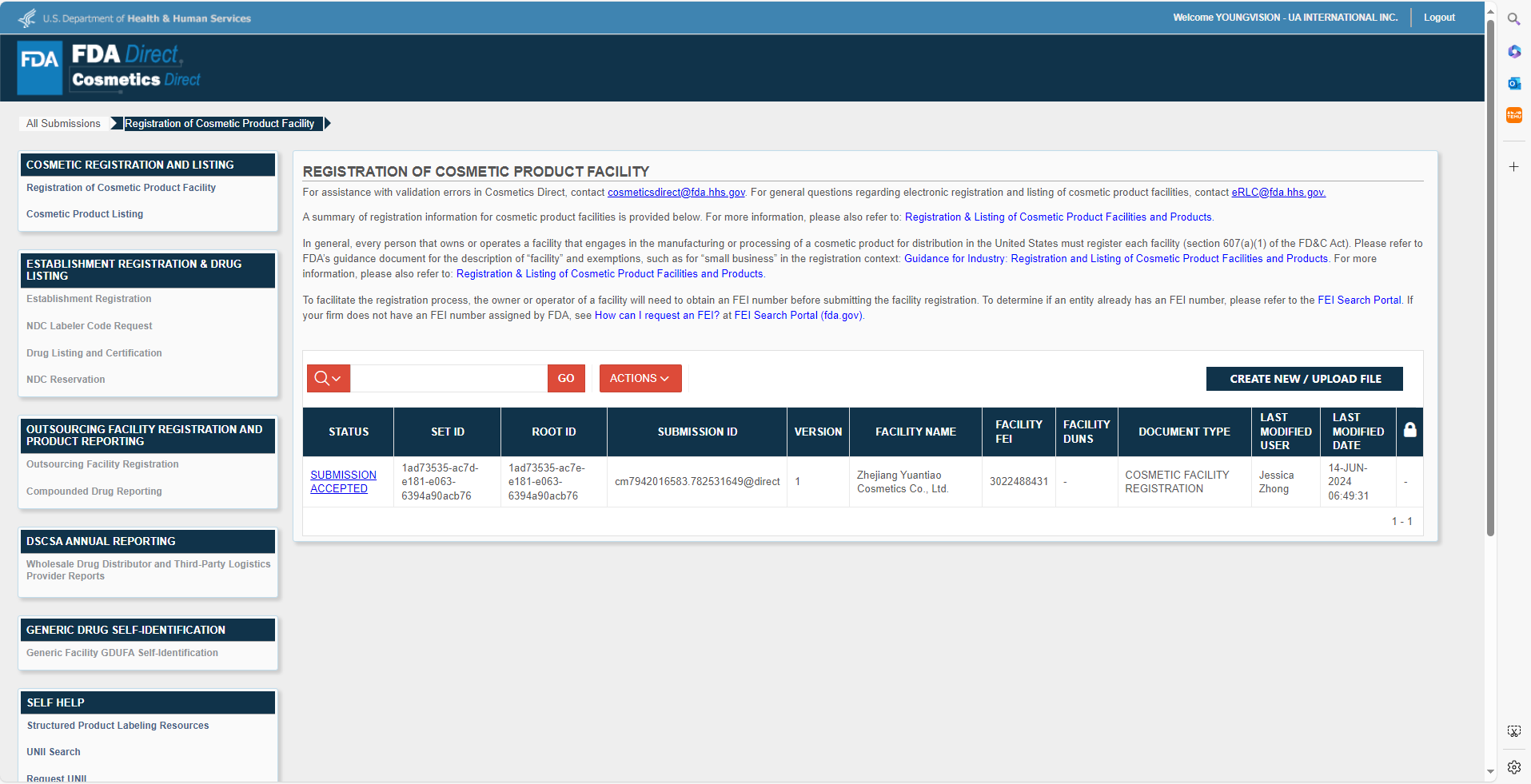This screenshot has width=1531, height=784.
Task: Open Establishment Registration sidebar item
Action: click(89, 299)
